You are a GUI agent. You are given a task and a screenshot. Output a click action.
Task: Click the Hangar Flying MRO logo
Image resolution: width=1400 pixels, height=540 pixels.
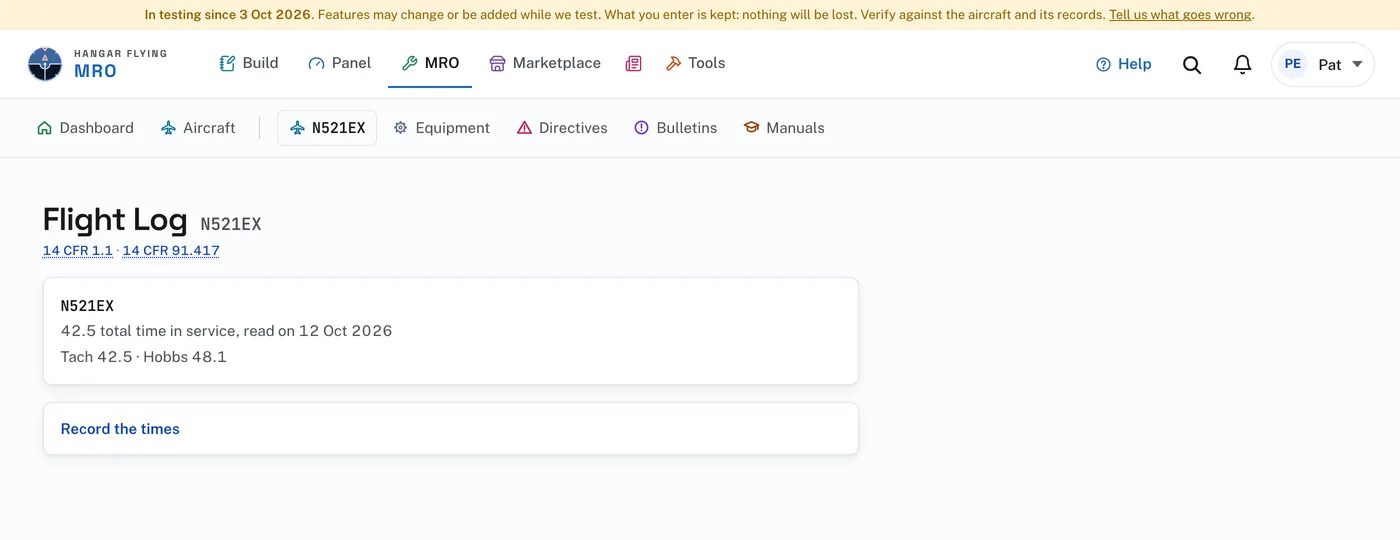[97, 64]
